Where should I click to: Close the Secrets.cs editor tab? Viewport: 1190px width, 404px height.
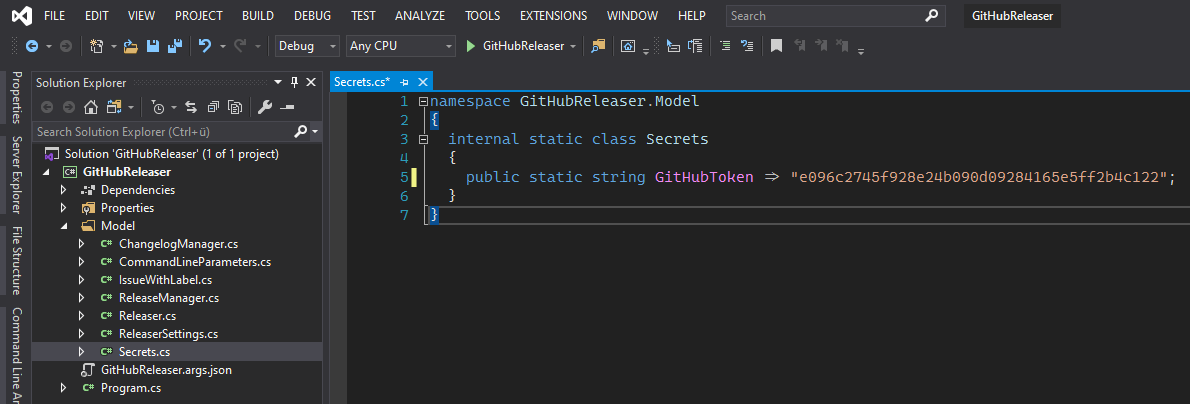tap(423, 82)
